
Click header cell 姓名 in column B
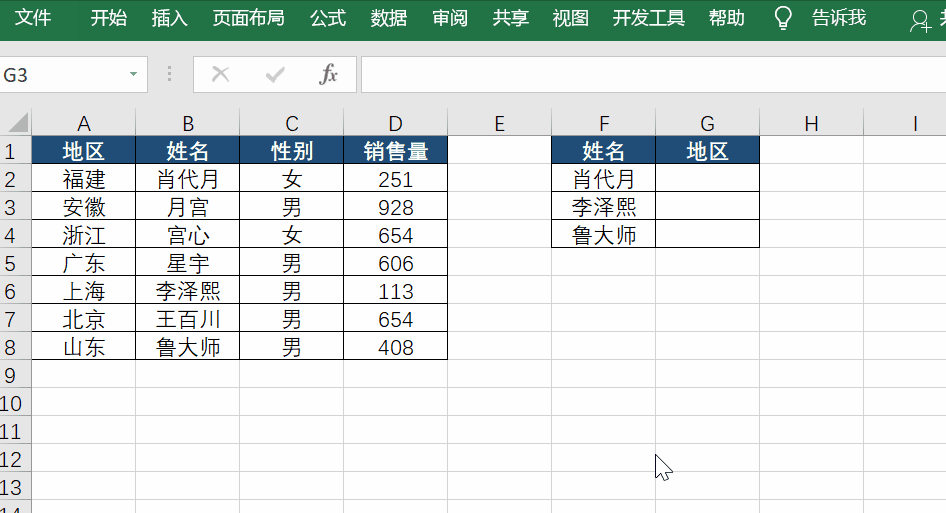tap(188, 150)
